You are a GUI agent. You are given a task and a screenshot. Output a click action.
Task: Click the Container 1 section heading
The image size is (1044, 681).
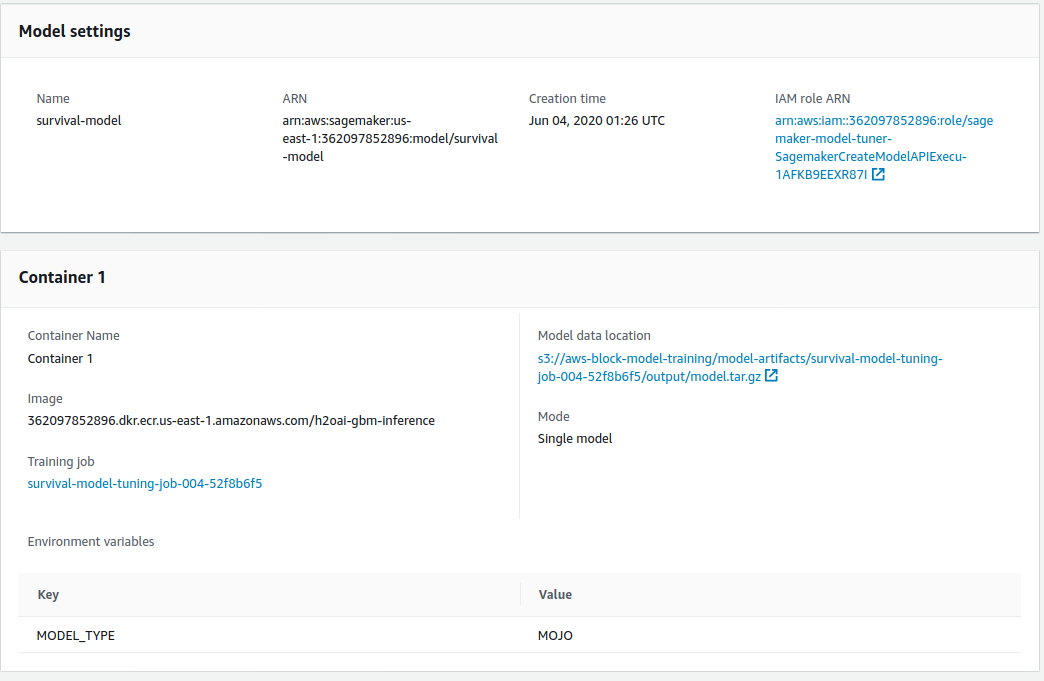coord(62,277)
